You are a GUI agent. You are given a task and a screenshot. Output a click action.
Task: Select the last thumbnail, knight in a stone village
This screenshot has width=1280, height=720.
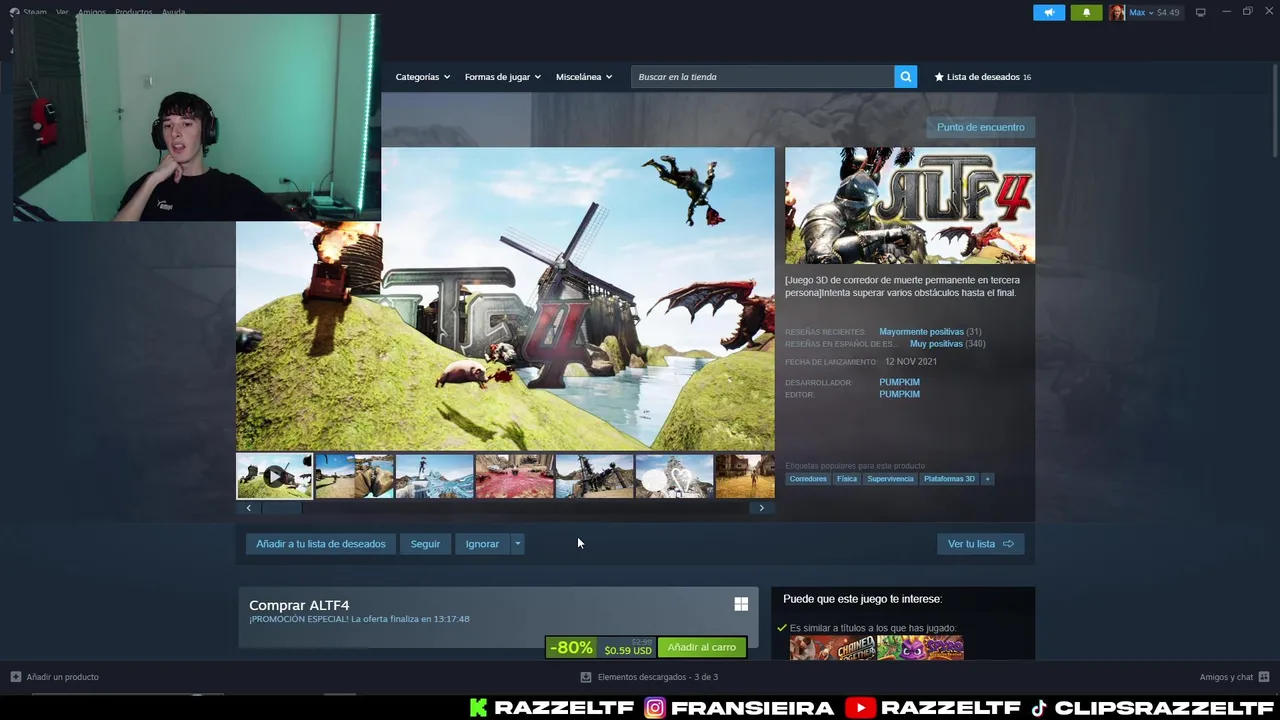pyautogui.click(x=745, y=476)
